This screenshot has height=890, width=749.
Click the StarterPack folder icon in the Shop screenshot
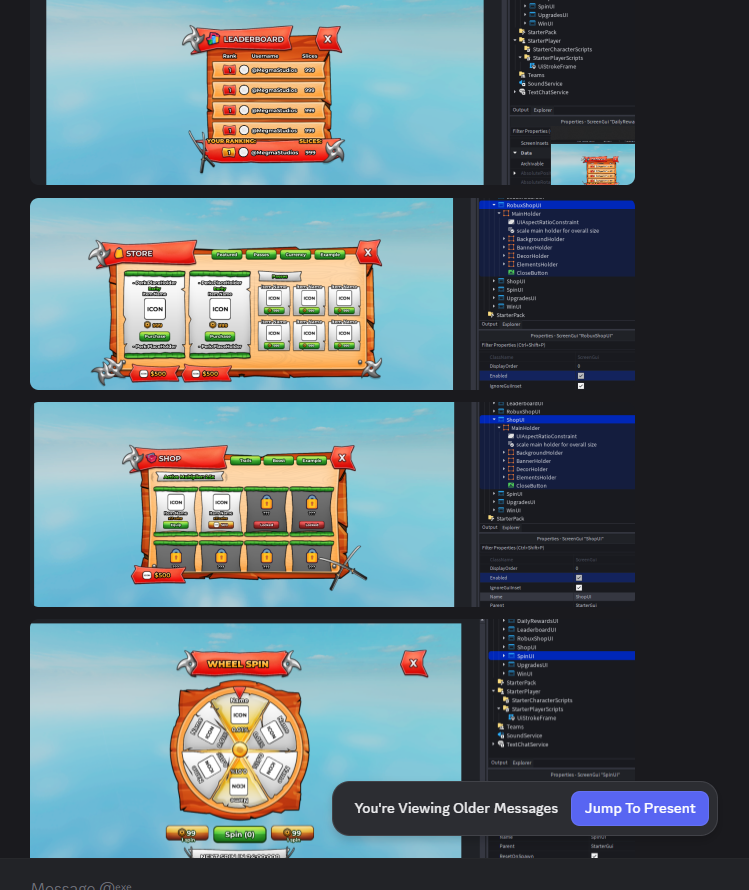[x=491, y=519]
